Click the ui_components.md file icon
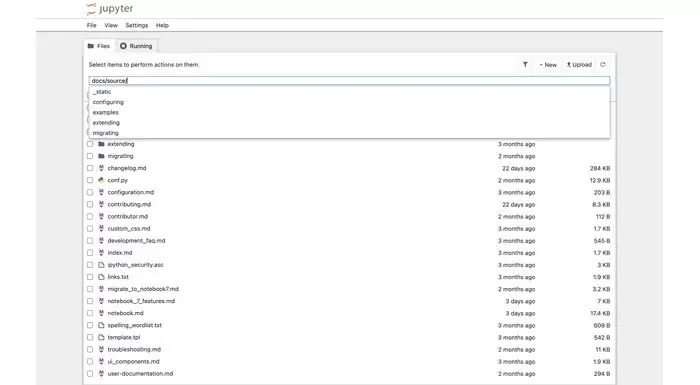700x385 pixels. [101, 361]
